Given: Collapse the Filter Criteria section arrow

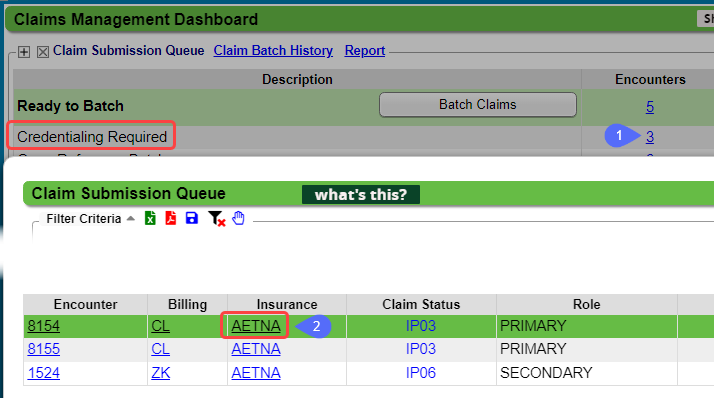Looking at the screenshot, I should coord(131,219).
